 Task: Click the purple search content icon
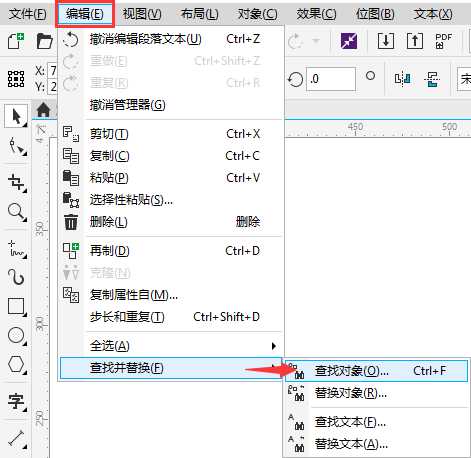click(349, 41)
